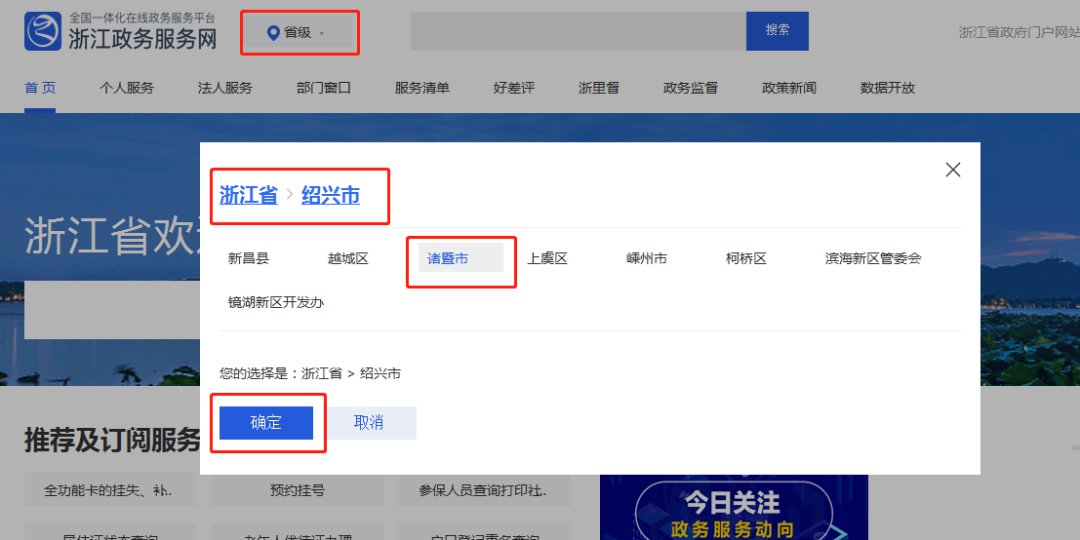This screenshot has height=540, width=1080.
Task: Select 越城区 in the district list
Action: [348, 259]
